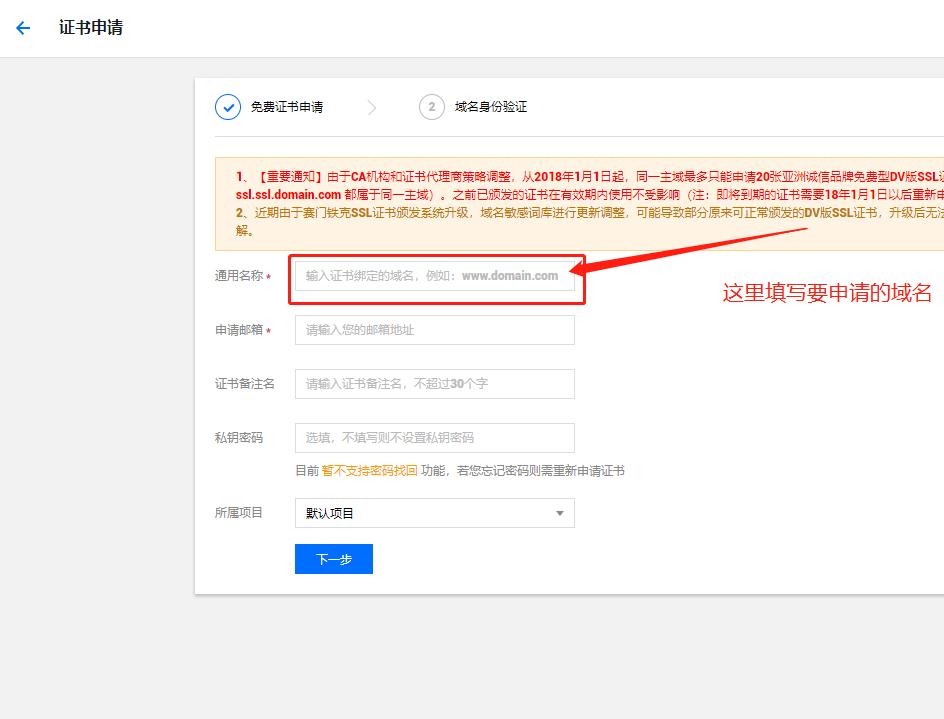This screenshot has width=944, height=719.
Task: Click the 证书备注名 remark input field
Action: 435,384
